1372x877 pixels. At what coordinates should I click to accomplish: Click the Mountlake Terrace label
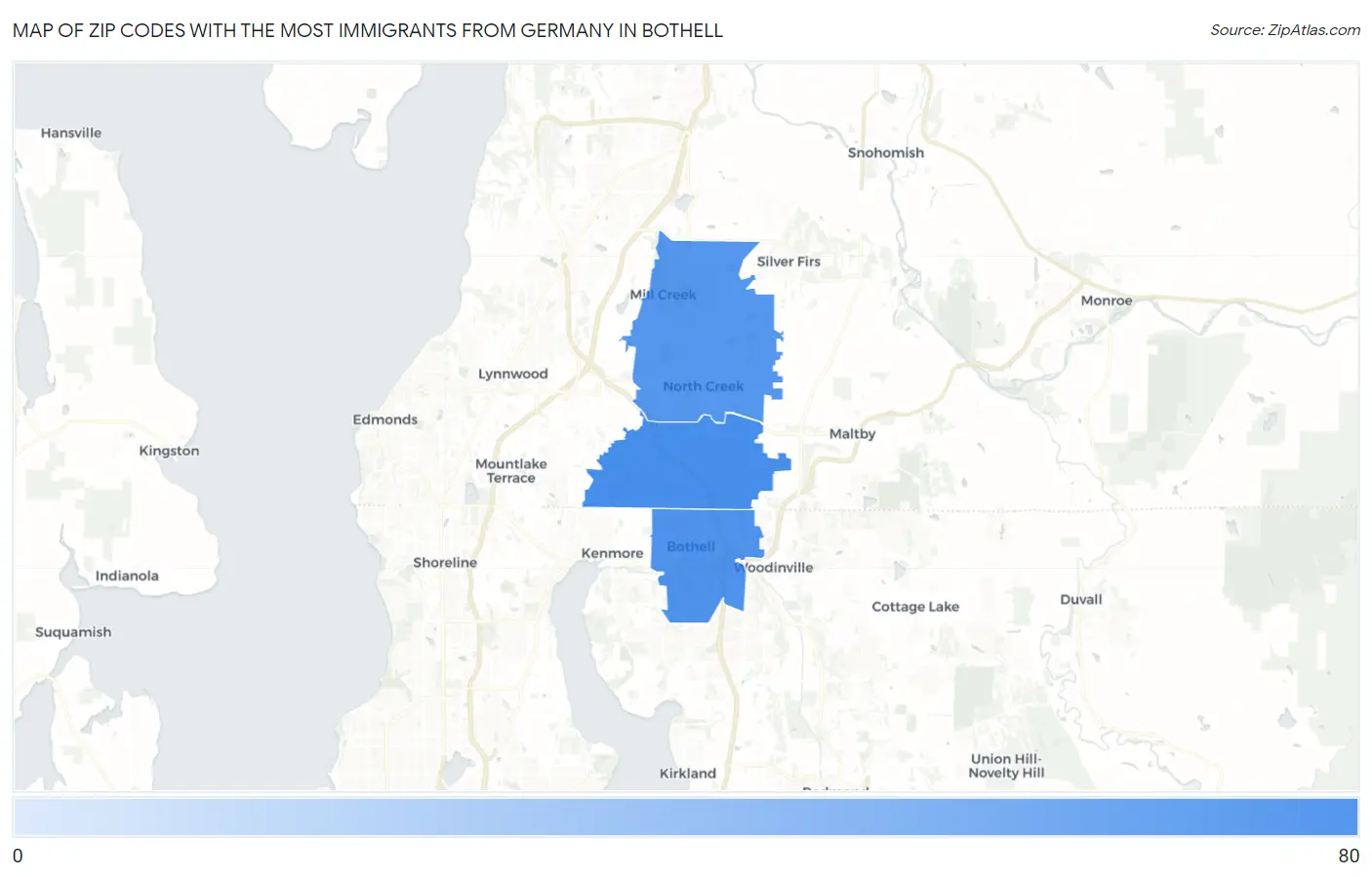[510, 471]
